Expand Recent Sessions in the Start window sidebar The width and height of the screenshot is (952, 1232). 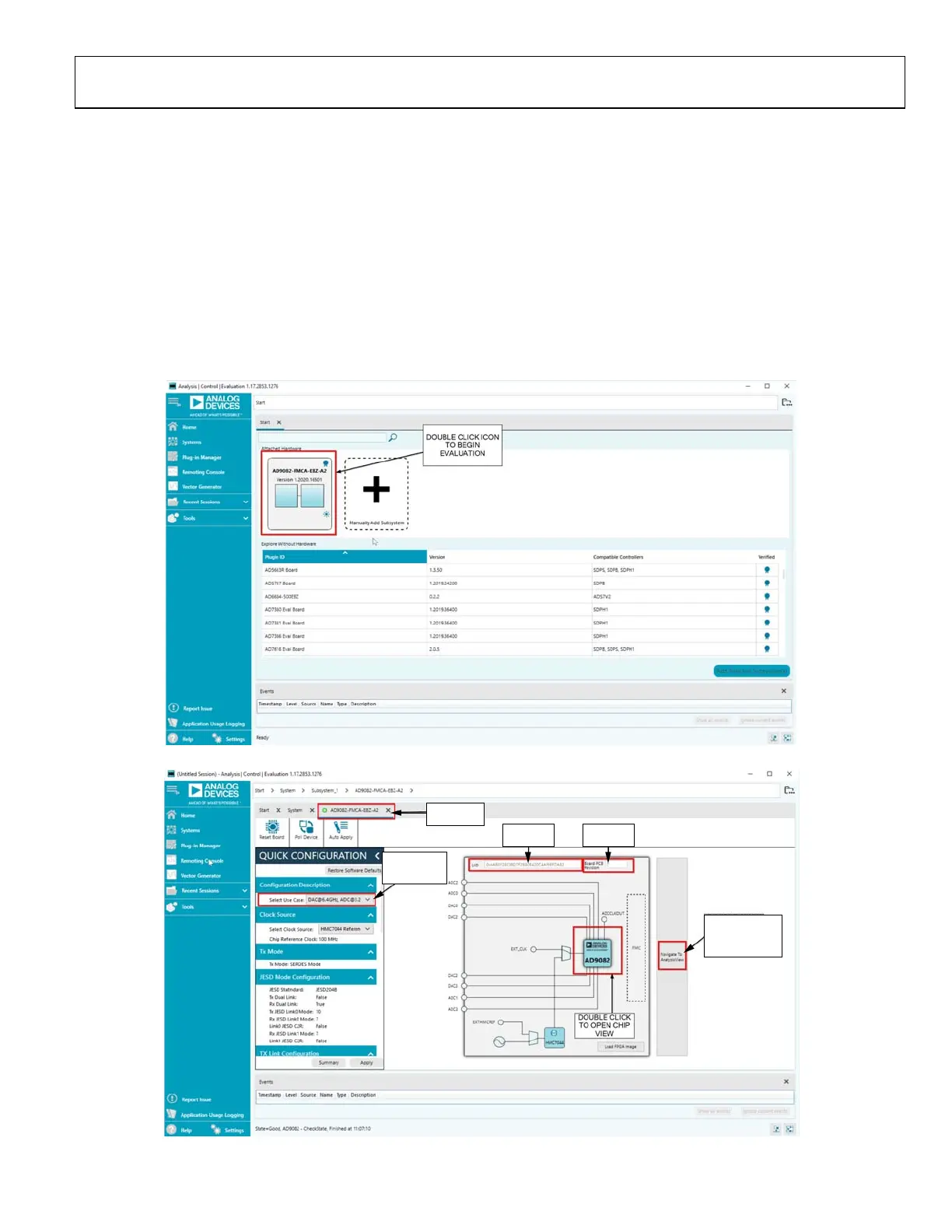click(208, 502)
